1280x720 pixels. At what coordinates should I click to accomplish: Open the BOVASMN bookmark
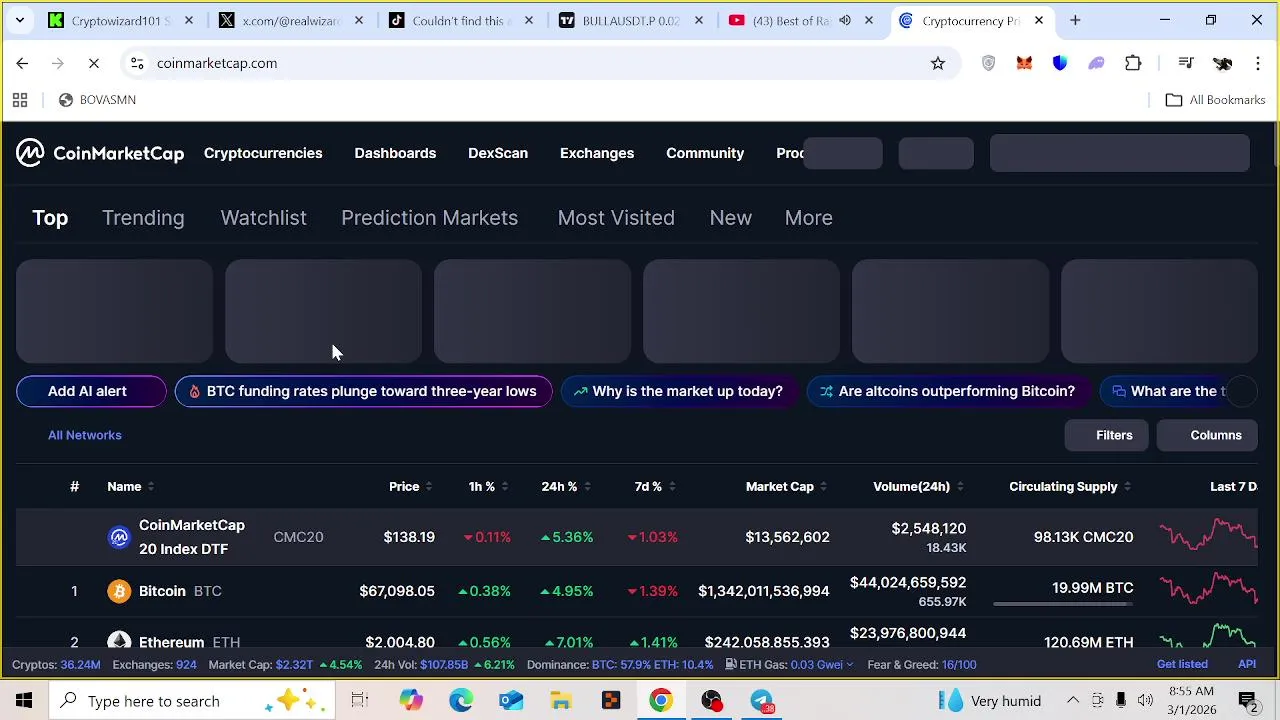(x=97, y=100)
